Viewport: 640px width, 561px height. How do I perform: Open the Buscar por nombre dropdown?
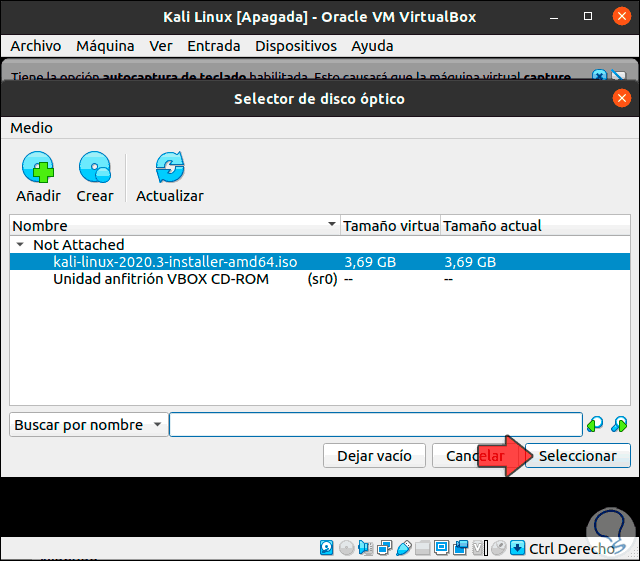click(x=89, y=425)
